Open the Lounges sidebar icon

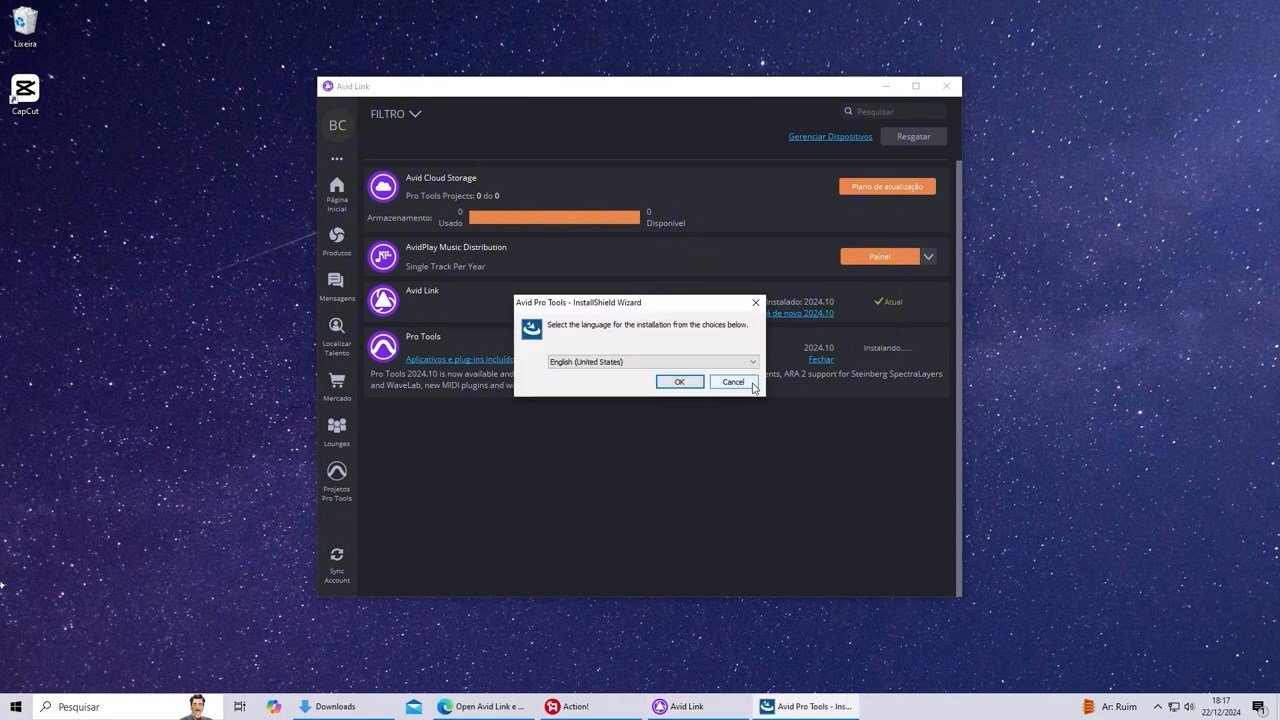pos(337,426)
